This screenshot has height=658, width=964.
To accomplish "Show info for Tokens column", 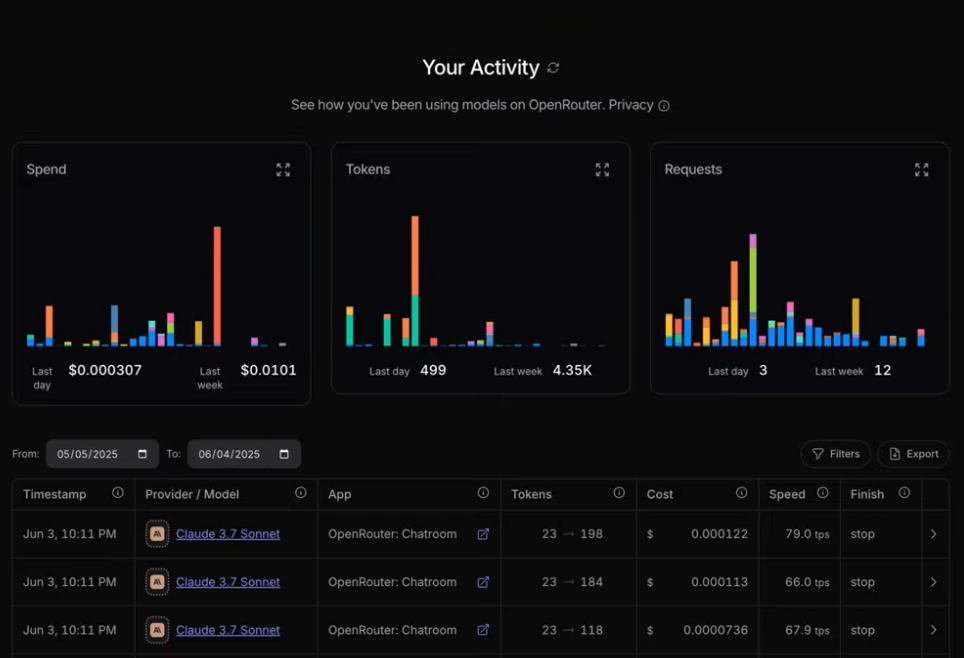I will coord(619,493).
